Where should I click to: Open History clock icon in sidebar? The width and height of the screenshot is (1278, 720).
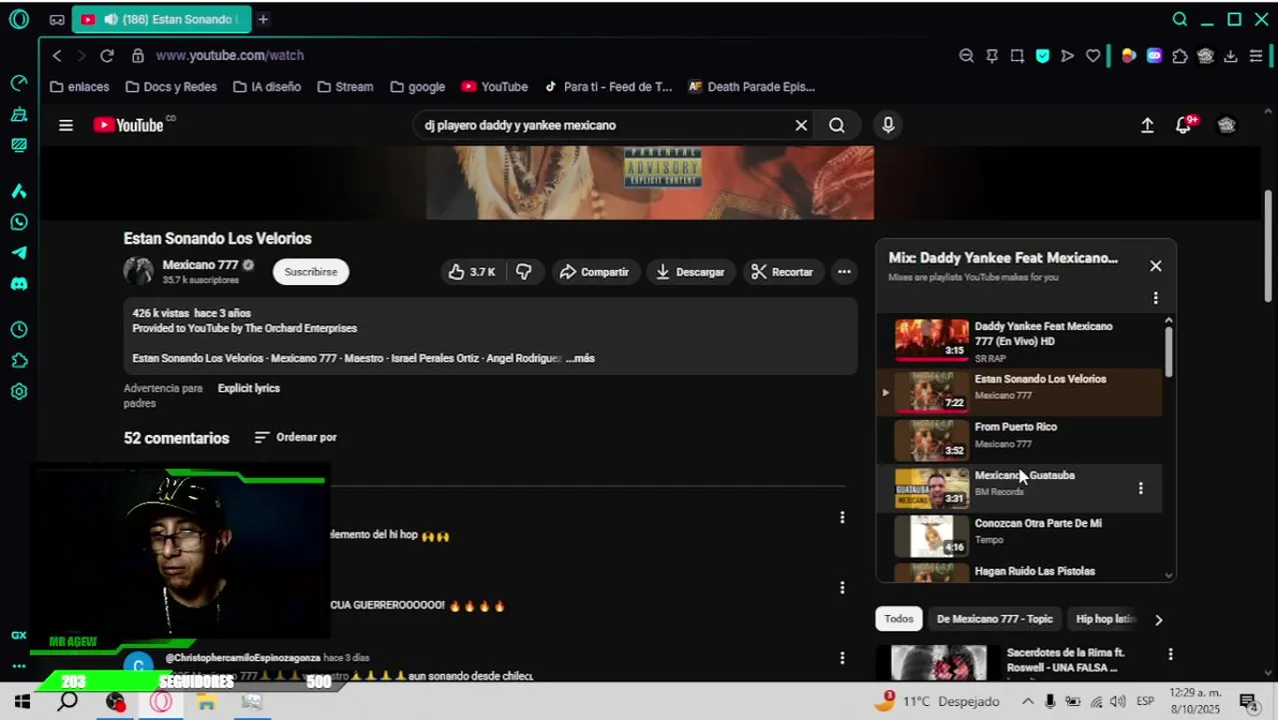click(18, 330)
